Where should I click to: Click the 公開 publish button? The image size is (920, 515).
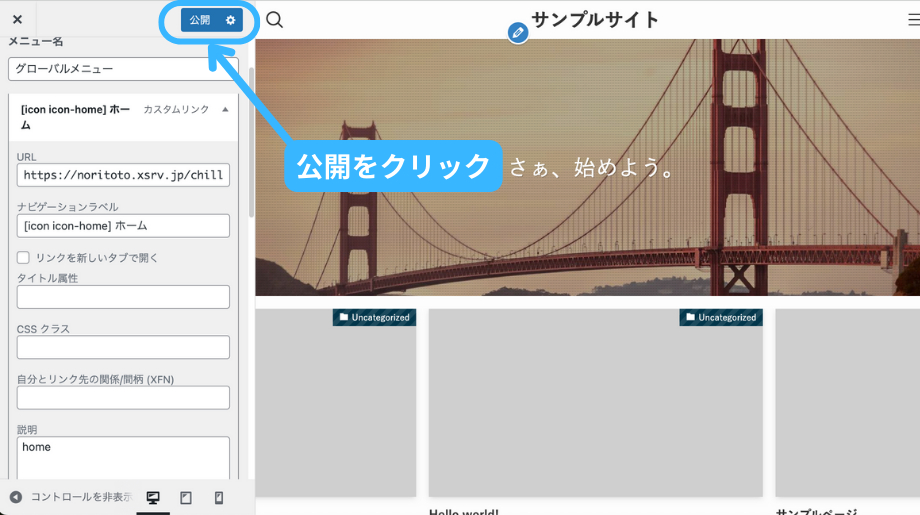pyautogui.click(x=200, y=20)
